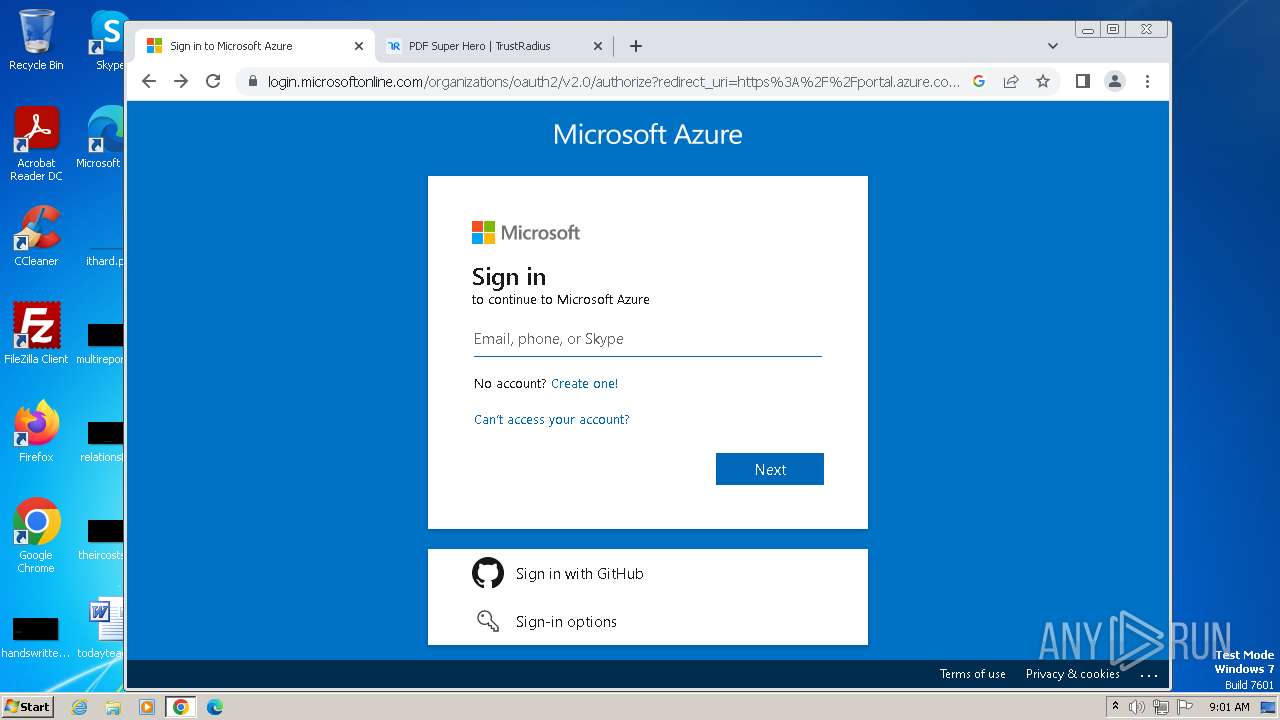Share this page using the share icon
Screen dimensions: 1280x720
[x=1011, y=81]
